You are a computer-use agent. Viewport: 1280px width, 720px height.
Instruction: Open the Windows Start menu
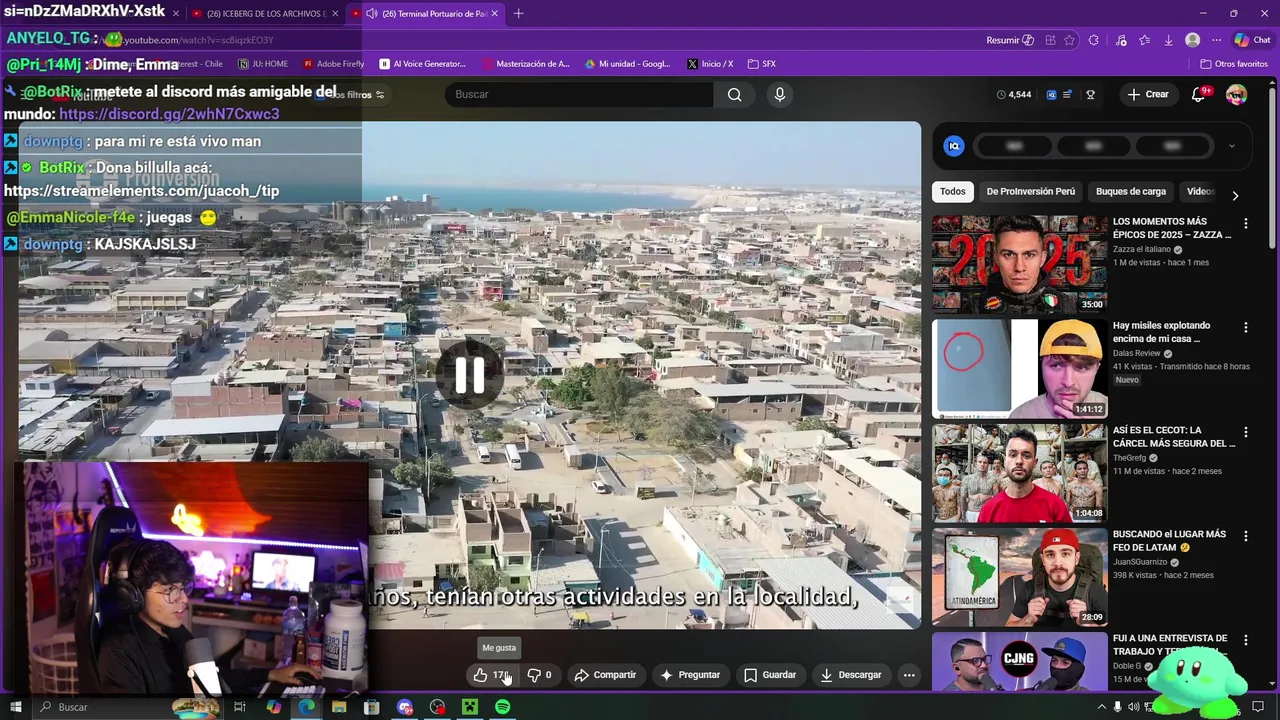pos(15,707)
